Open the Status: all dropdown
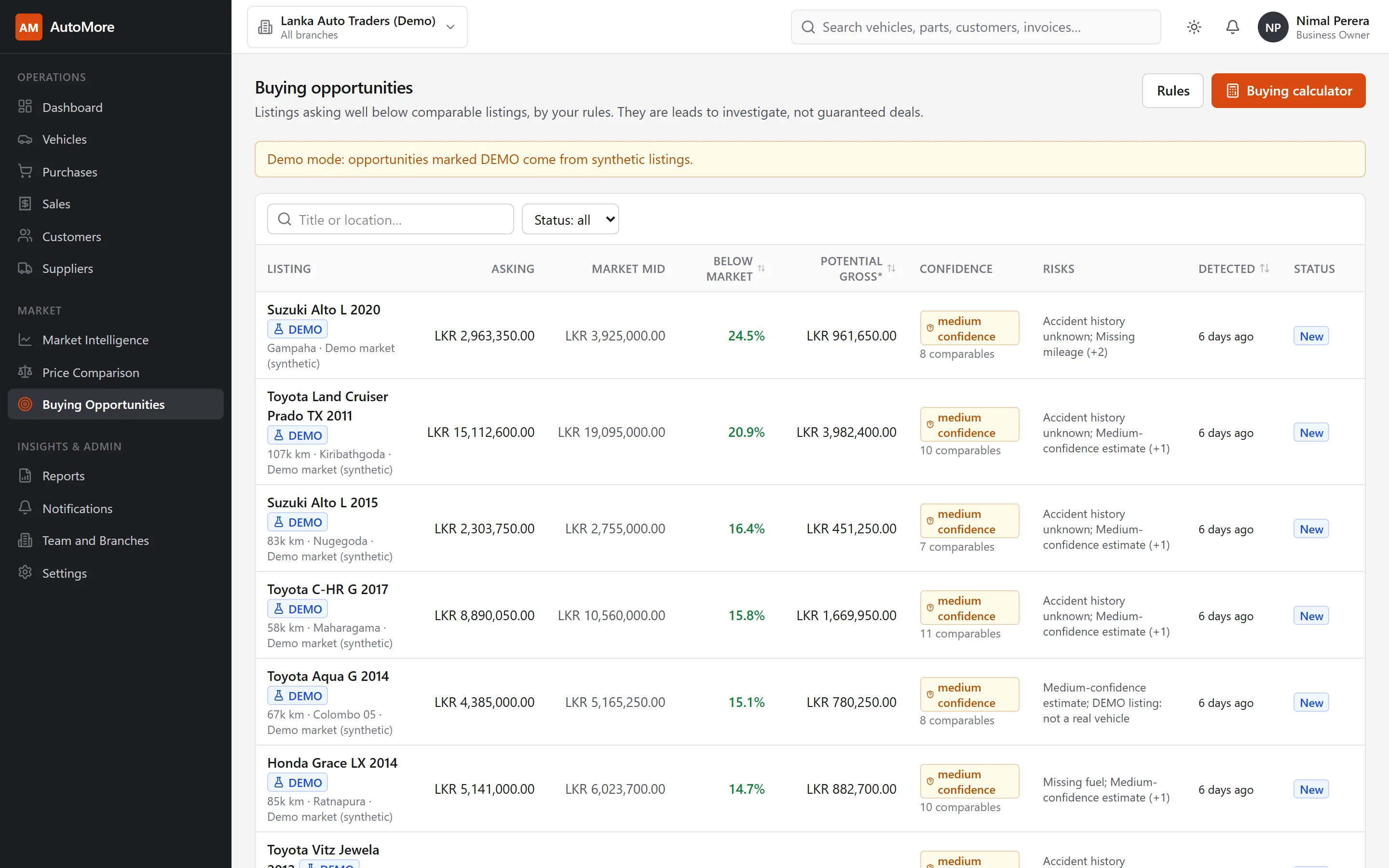This screenshot has height=868, width=1389. point(570,219)
